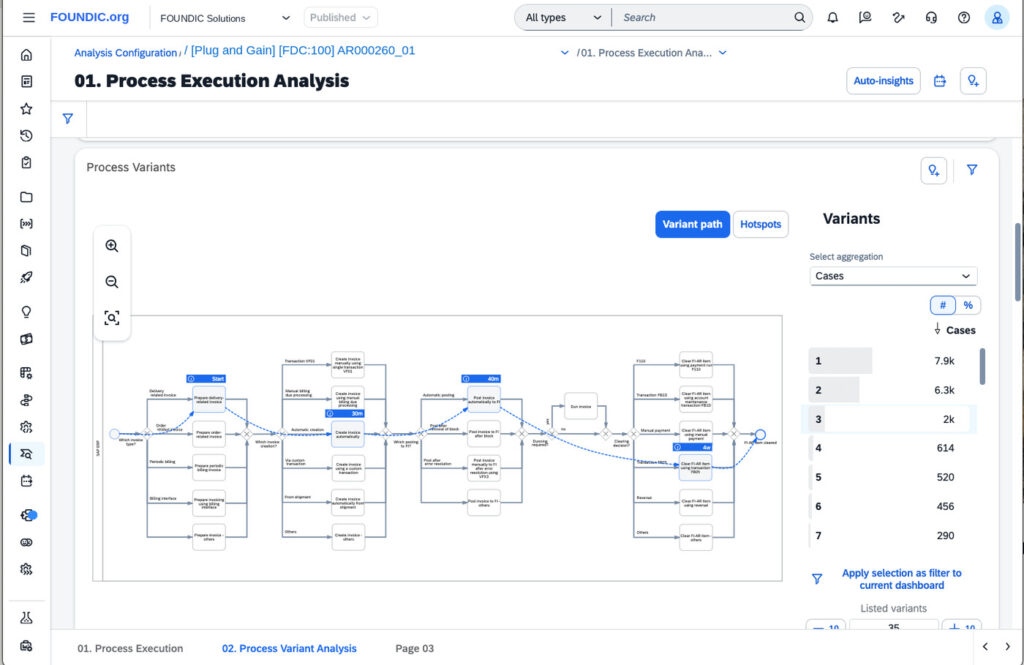Go to Home in sidebar

point(26,55)
